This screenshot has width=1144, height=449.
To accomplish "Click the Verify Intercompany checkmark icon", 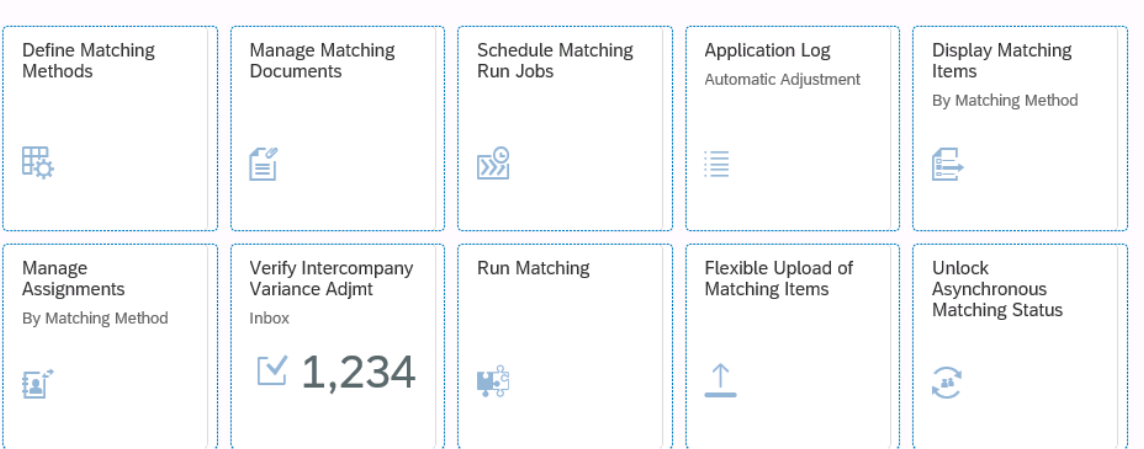I will coord(272,371).
